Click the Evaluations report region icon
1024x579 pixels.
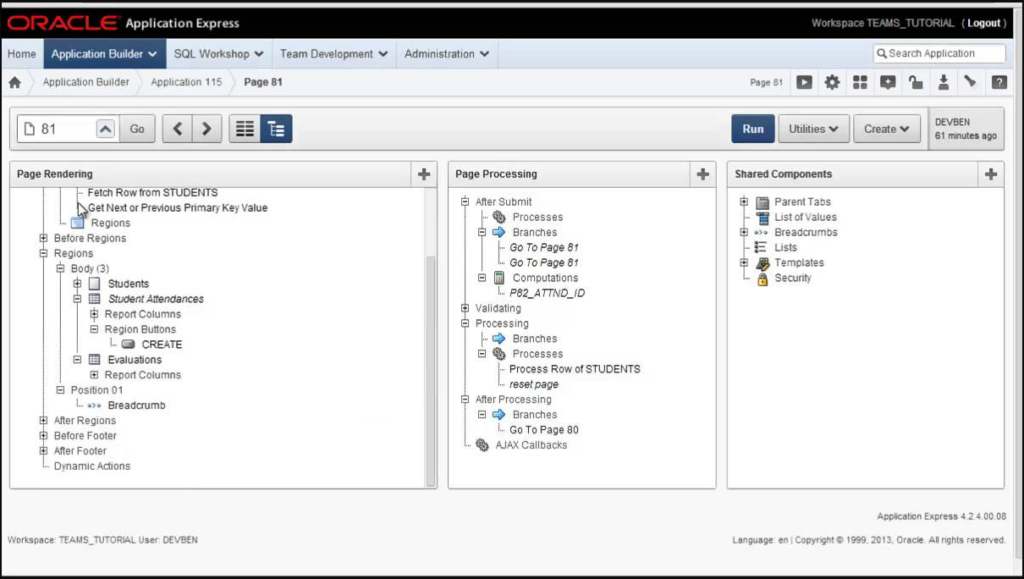pos(95,360)
